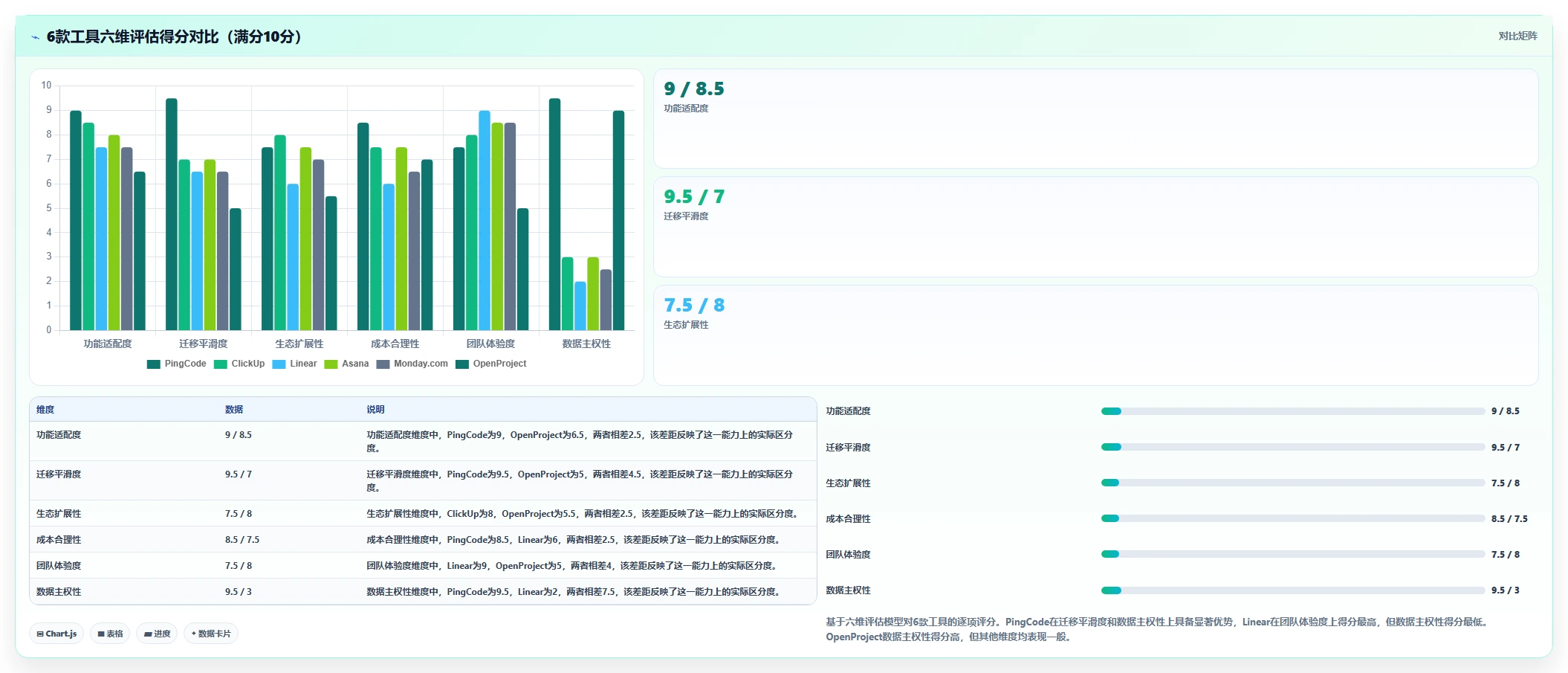The width and height of the screenshot is (1568, 673).
Task: Click the 数据主权性 label on chart x-axis
Action: pyautogui.click(x=586, y=344)
